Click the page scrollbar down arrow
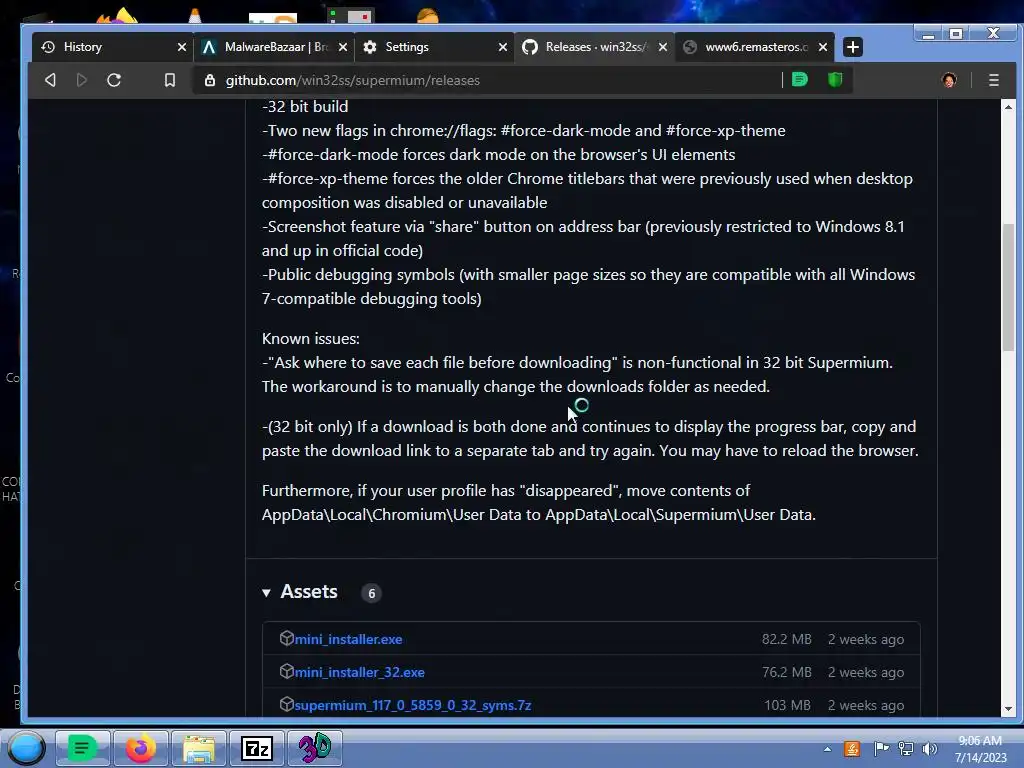The image size is (1024, 768). tap(1008, 709)
